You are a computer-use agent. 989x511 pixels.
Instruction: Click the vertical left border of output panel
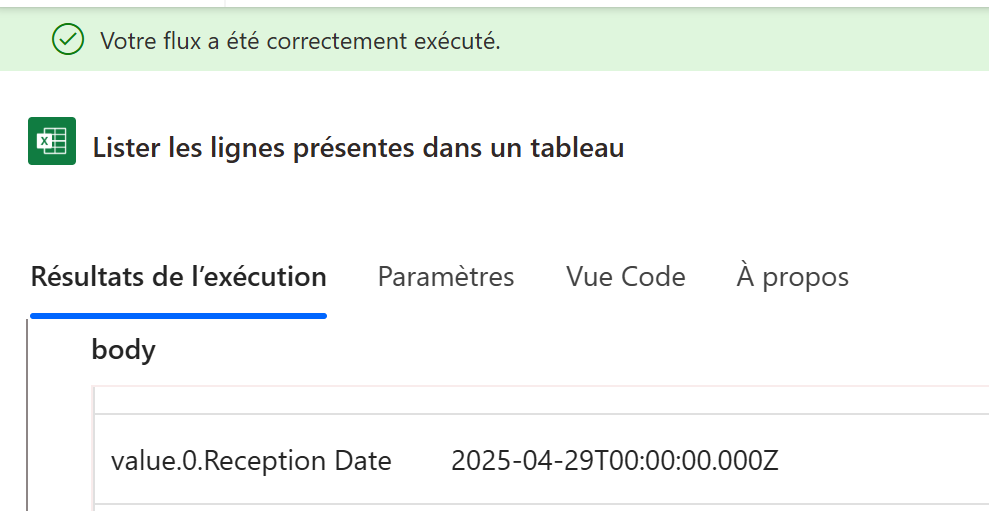click(28, 415)
